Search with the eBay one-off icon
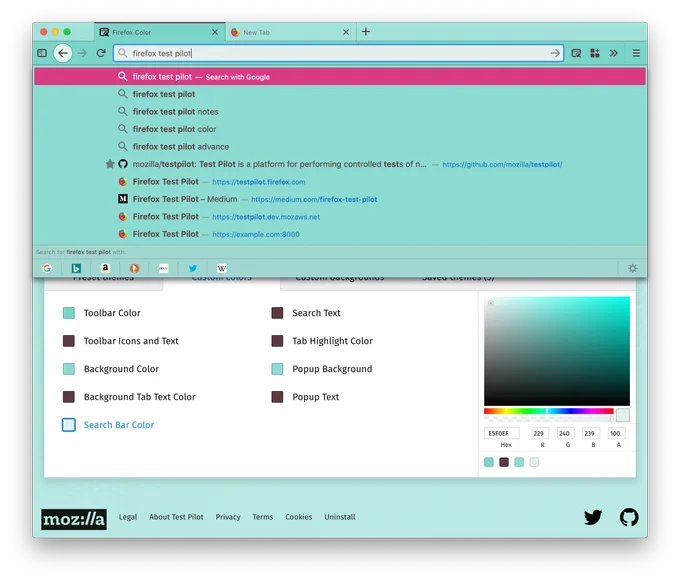This screenshot has height=581, width=680. [163, 268]
